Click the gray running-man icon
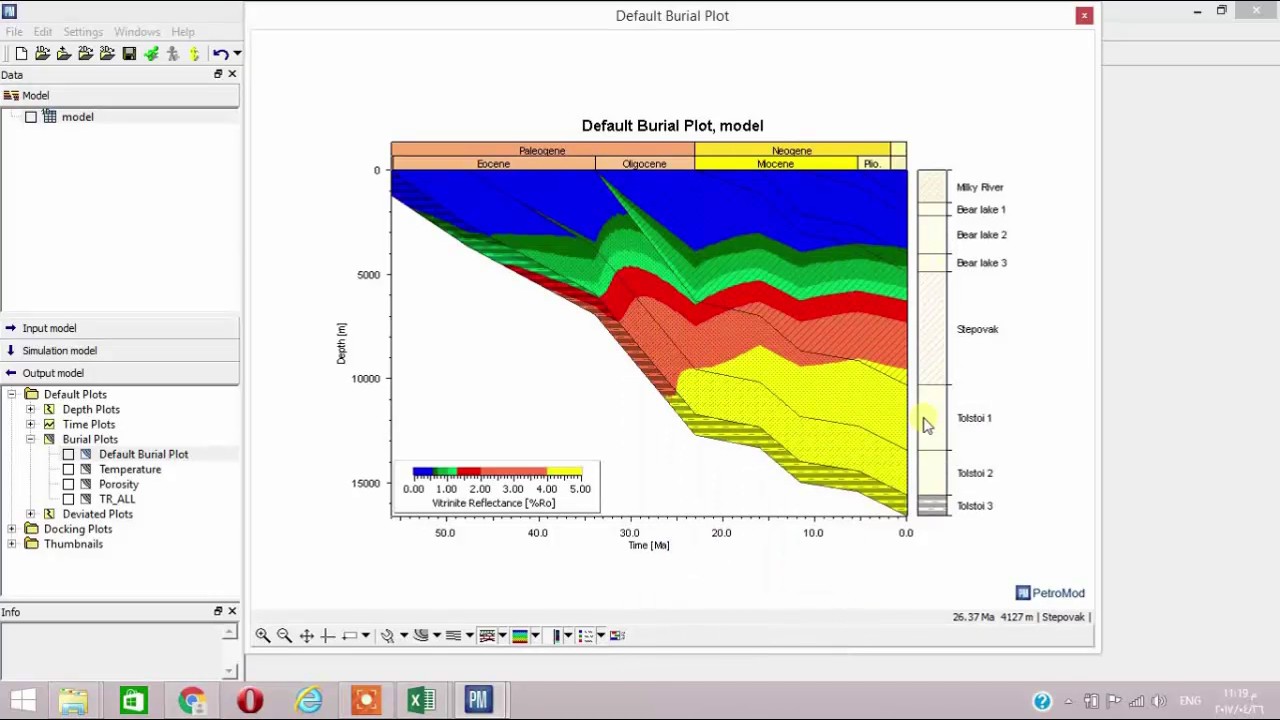The width and height of the screenshot is (1280, 720). [173, 54]
